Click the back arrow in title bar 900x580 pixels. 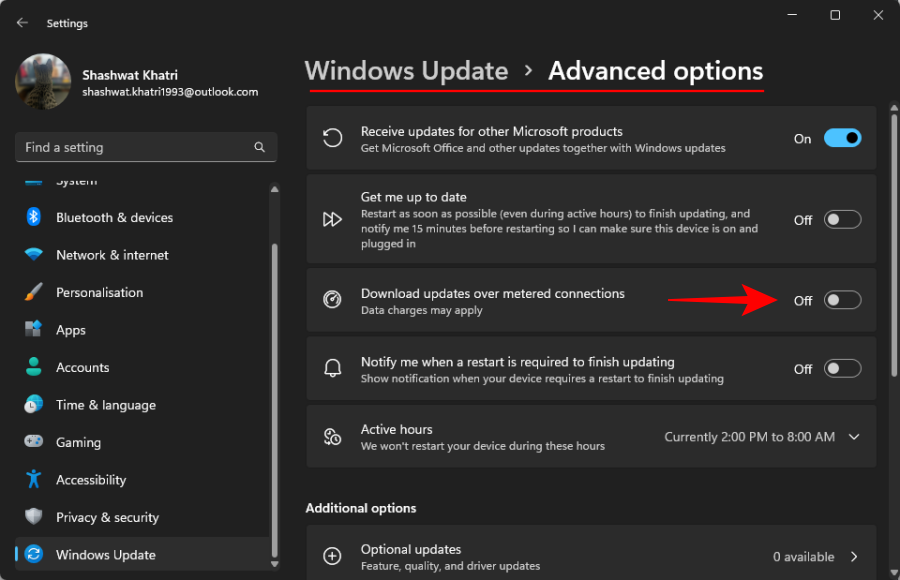point(23,23)
